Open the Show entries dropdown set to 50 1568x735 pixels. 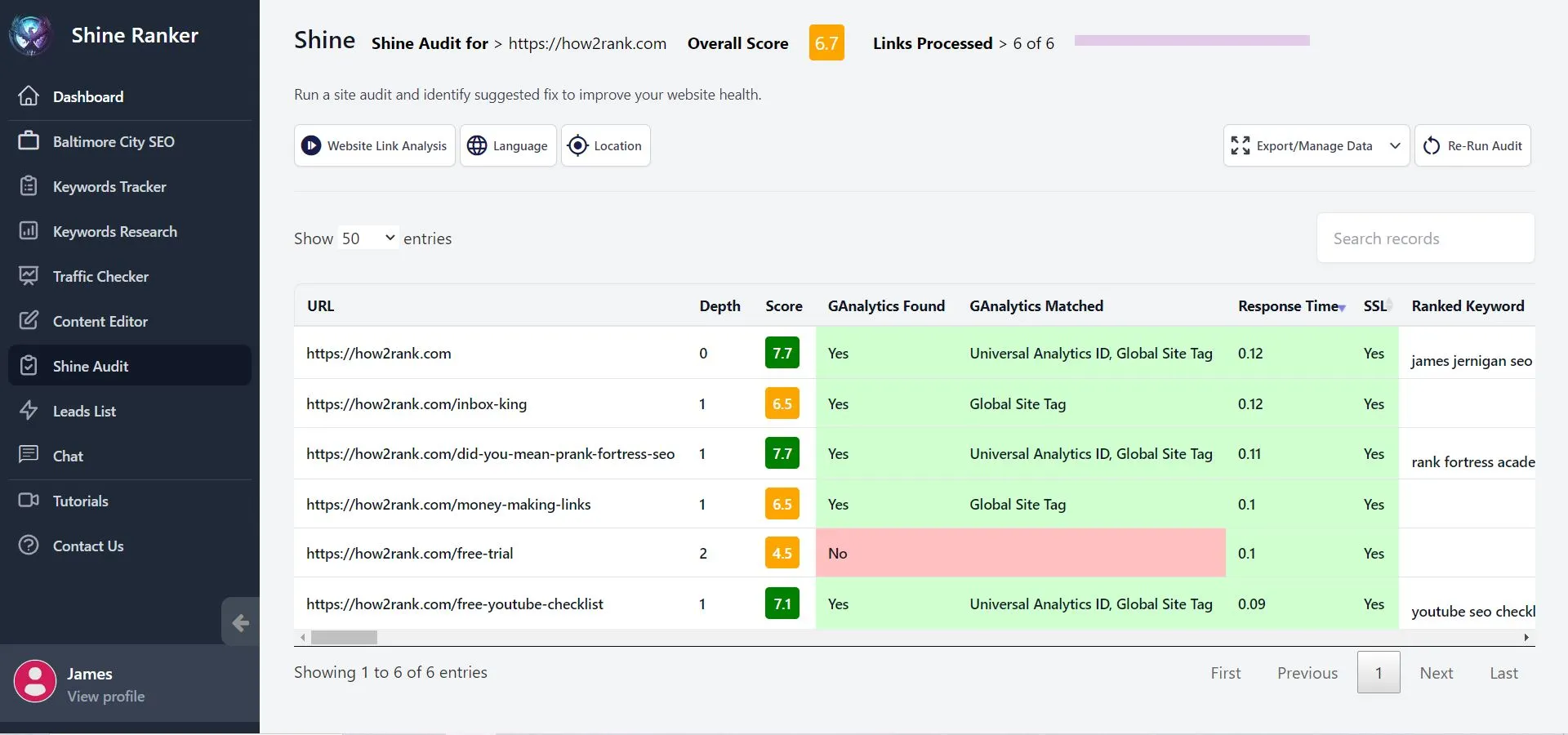368,238
